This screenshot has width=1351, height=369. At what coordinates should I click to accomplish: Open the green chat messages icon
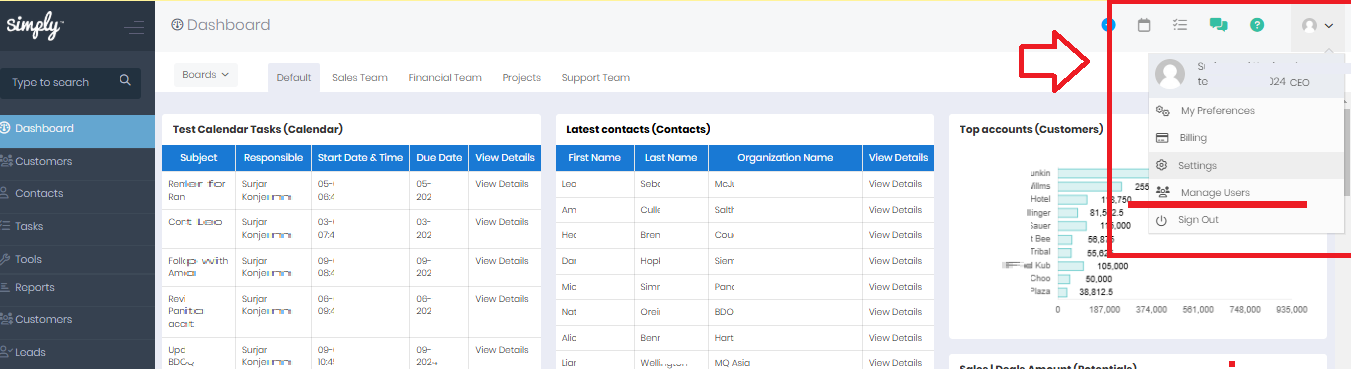click(1218, 25)
